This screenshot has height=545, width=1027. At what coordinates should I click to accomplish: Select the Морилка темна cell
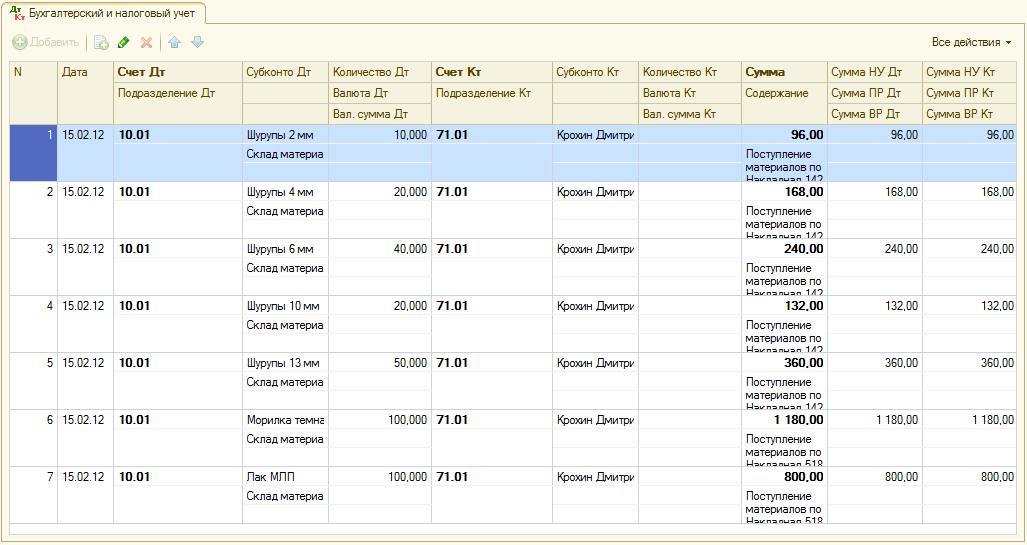(x=285, y=420)
